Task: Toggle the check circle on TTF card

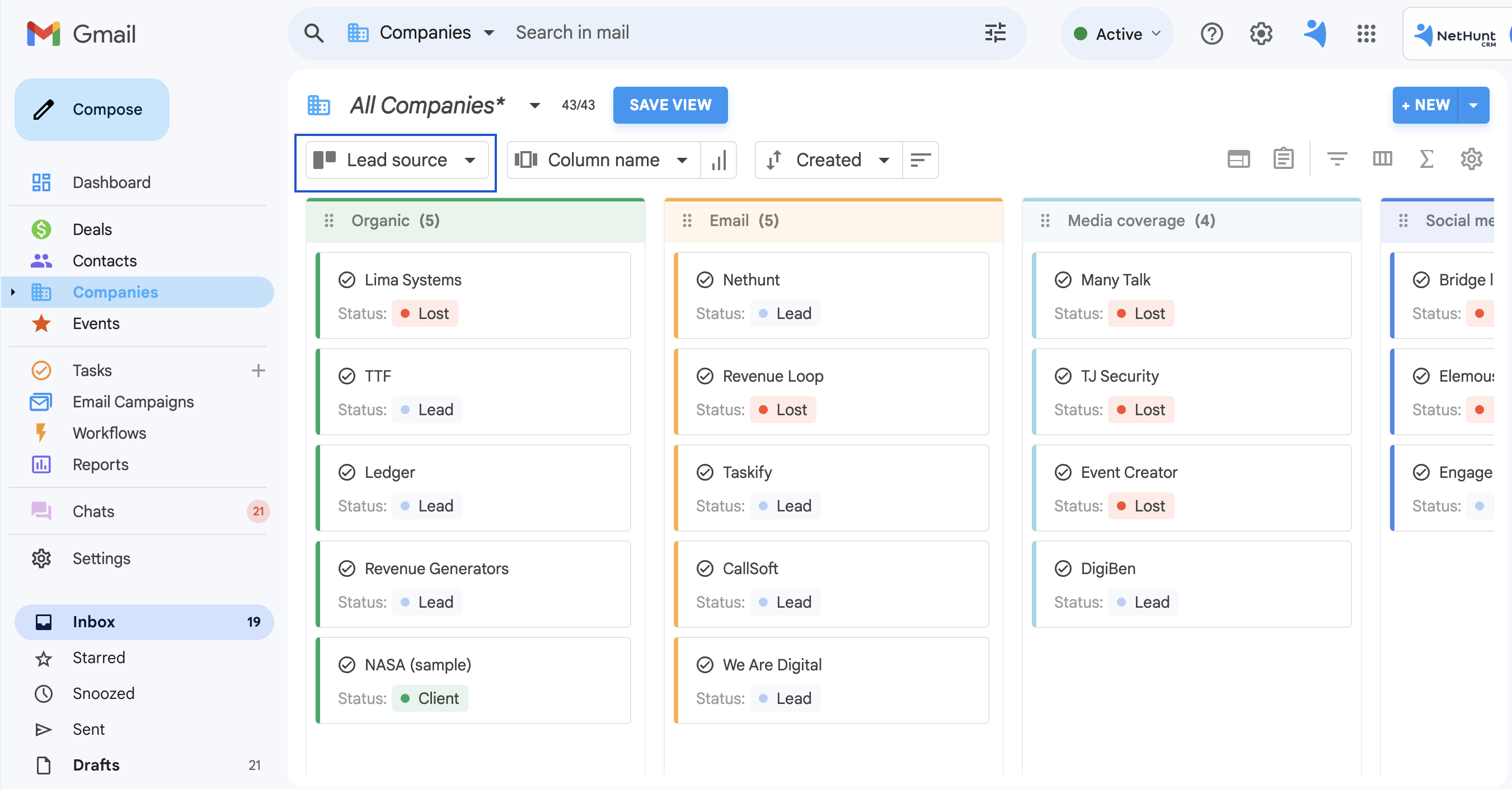Action: 347,376
